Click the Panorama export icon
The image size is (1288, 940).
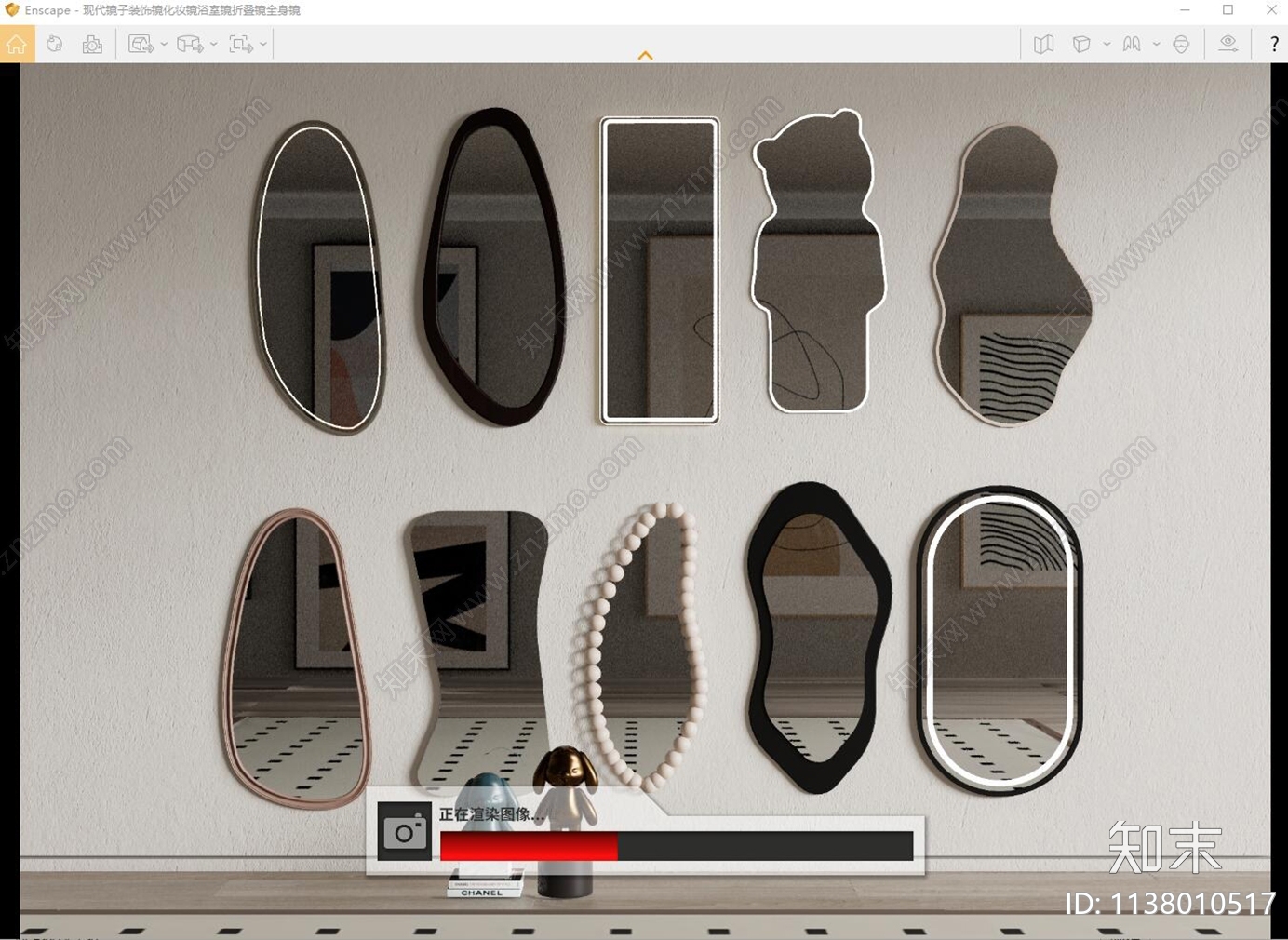point(190,44)
